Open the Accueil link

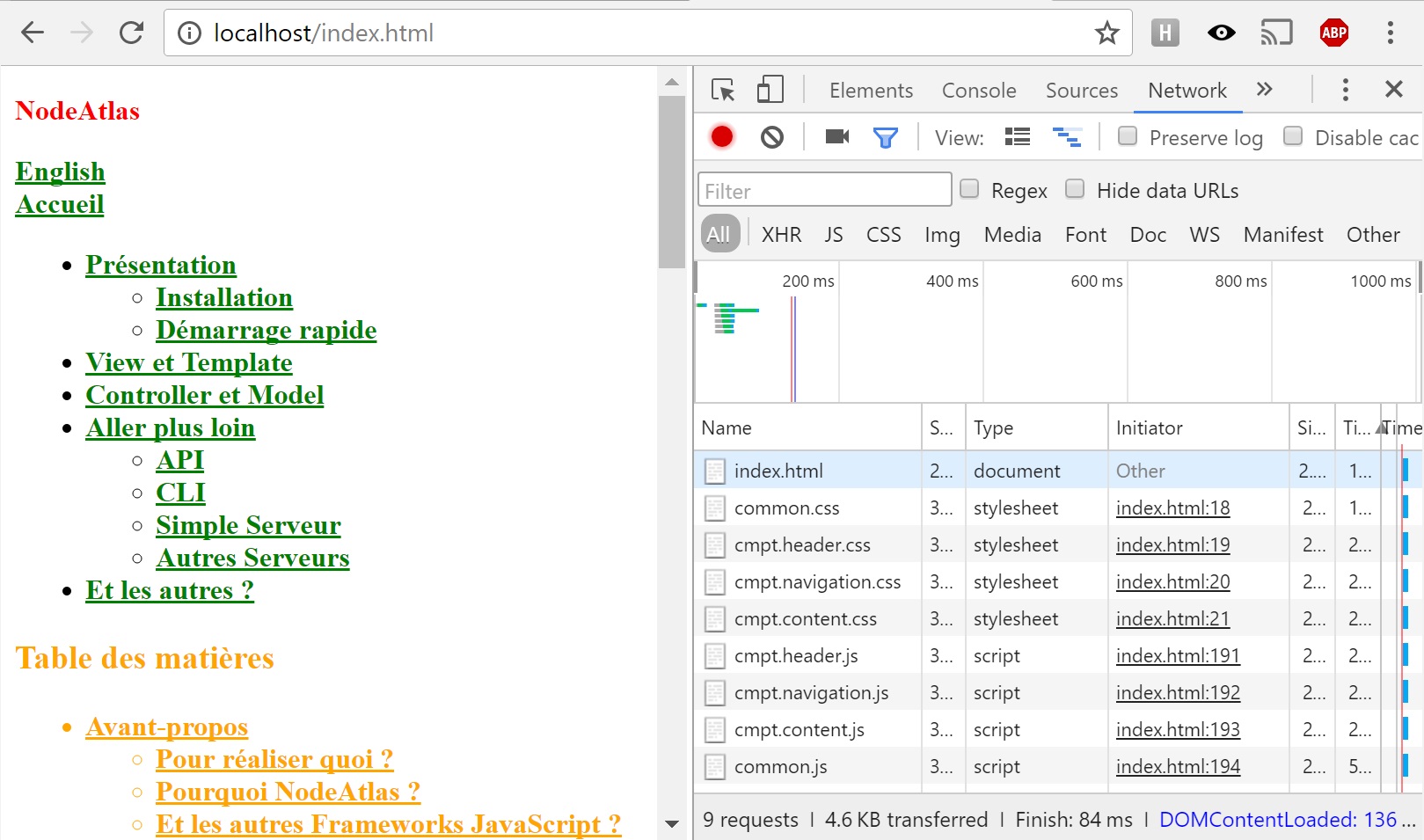[x=60, y=204]
